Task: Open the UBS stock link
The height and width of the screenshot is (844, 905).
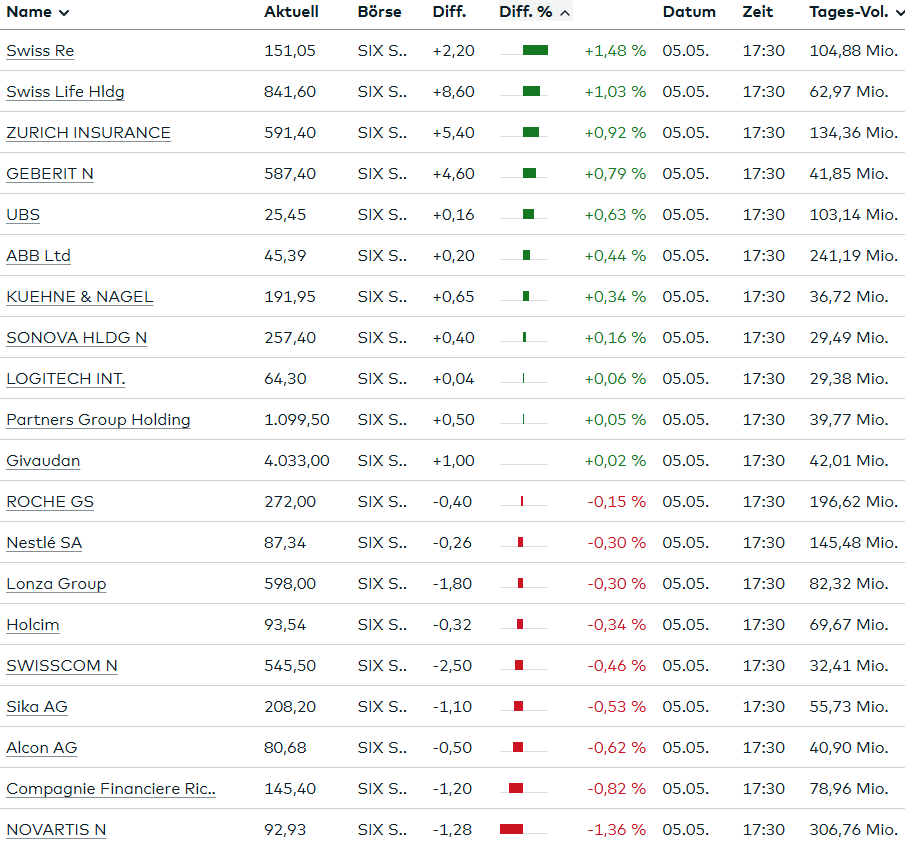Action: tap(23, 215)
